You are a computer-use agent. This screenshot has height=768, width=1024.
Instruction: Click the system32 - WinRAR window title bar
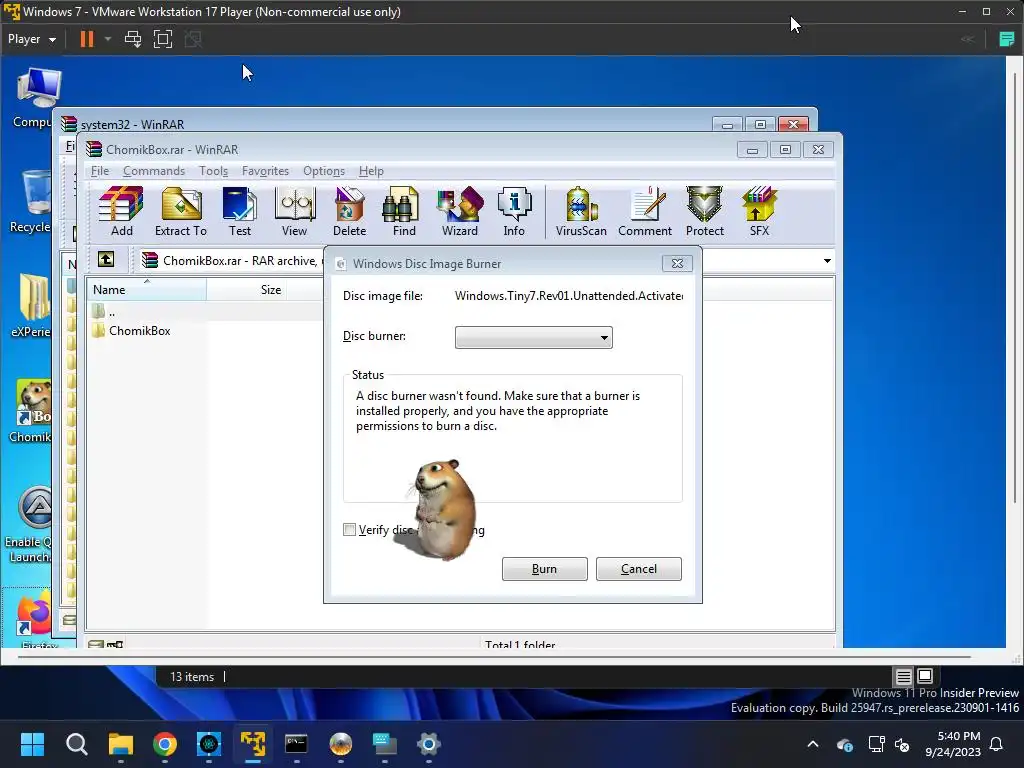(392, 124)
